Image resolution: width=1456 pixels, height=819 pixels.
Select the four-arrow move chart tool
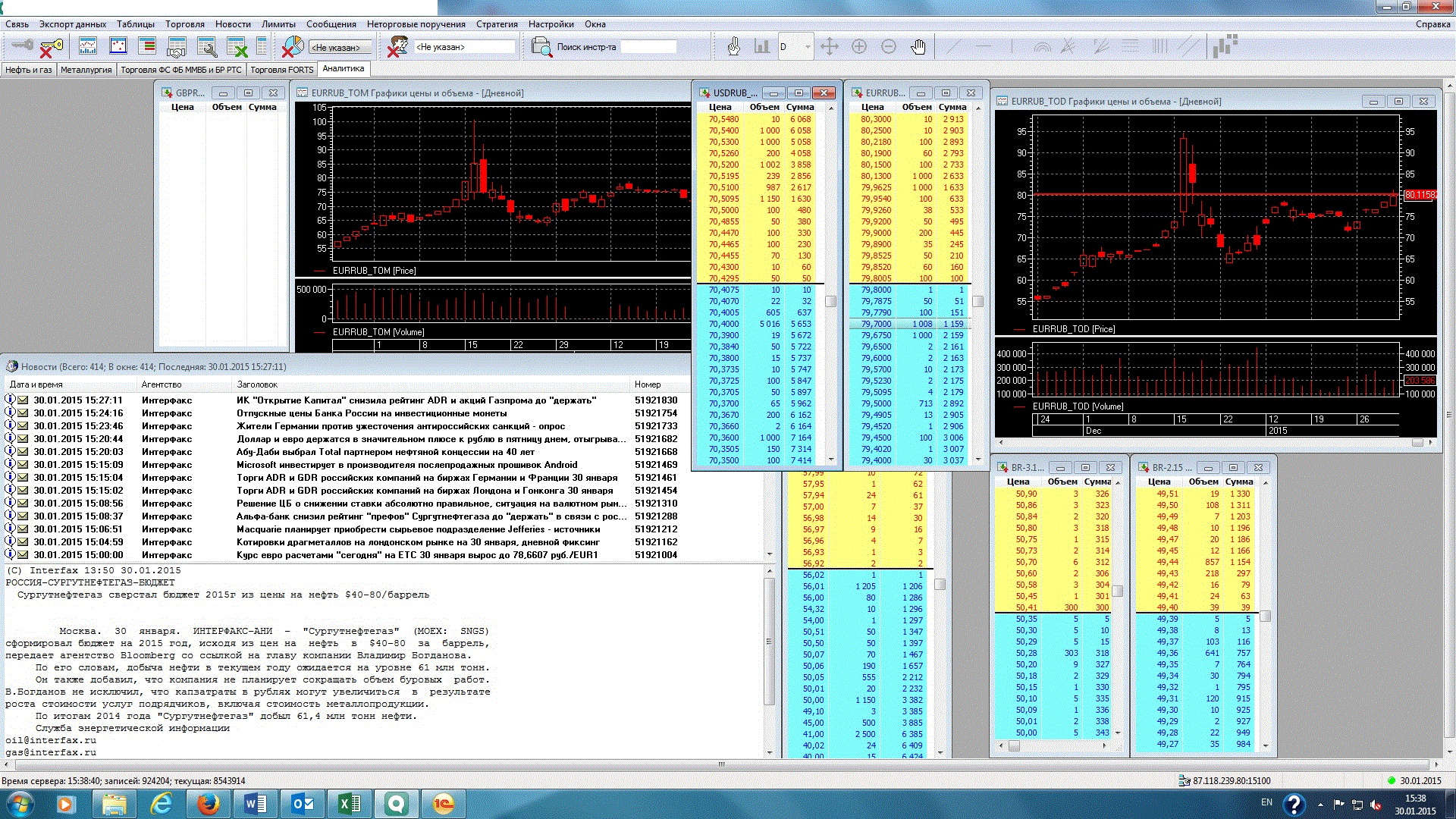[829, 46]
